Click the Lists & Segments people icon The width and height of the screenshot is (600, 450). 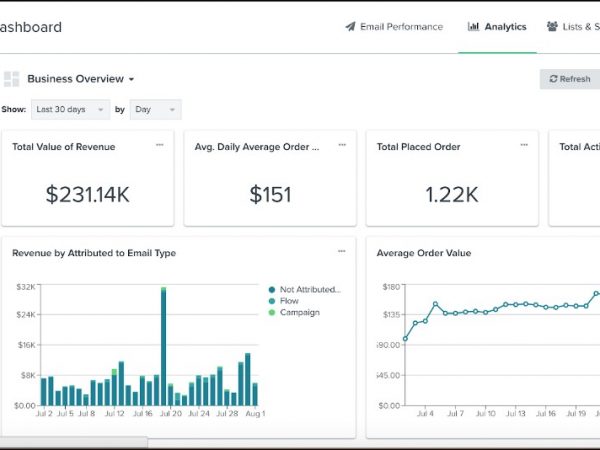(x=553, y=27)
